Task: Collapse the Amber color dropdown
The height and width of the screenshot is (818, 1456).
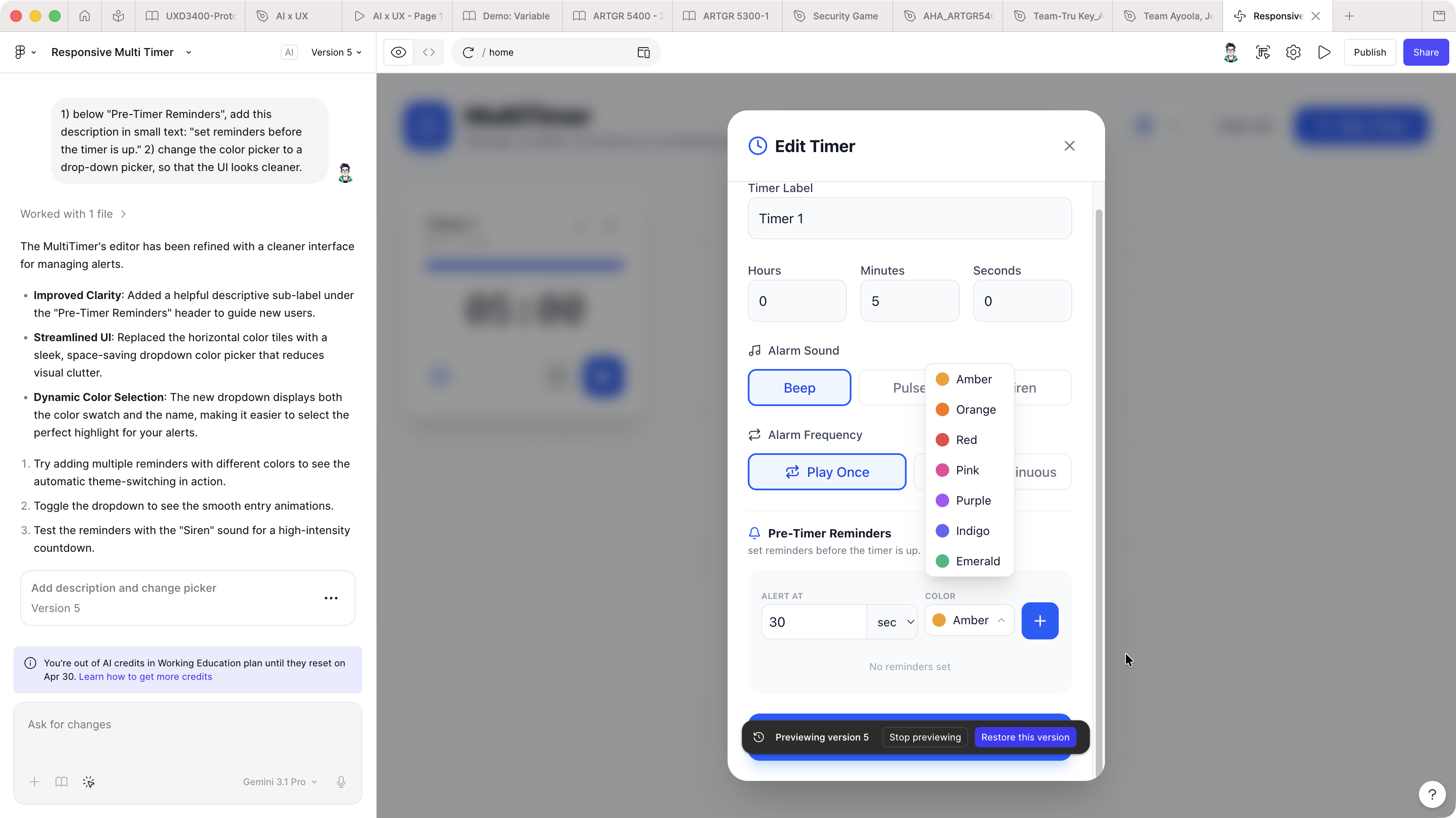Action: pos(969,620)
